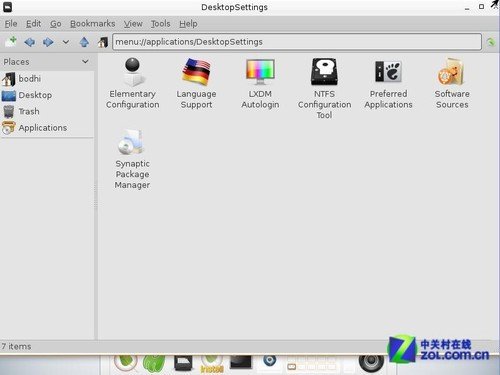
Task: Click the new tab toolbar icon
Action: (x=11, y=42)
